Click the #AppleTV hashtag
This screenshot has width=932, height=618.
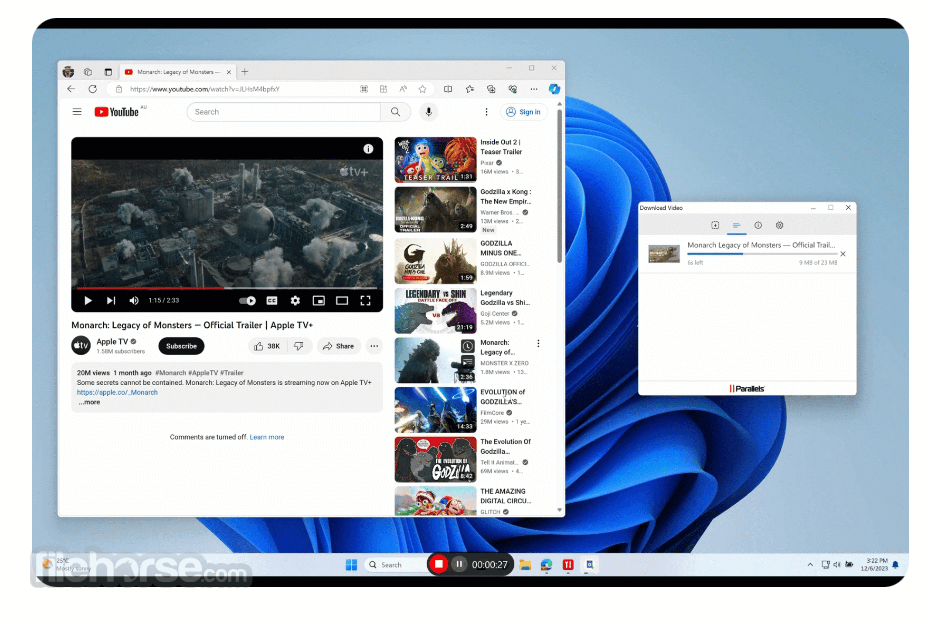pos(204,373)
